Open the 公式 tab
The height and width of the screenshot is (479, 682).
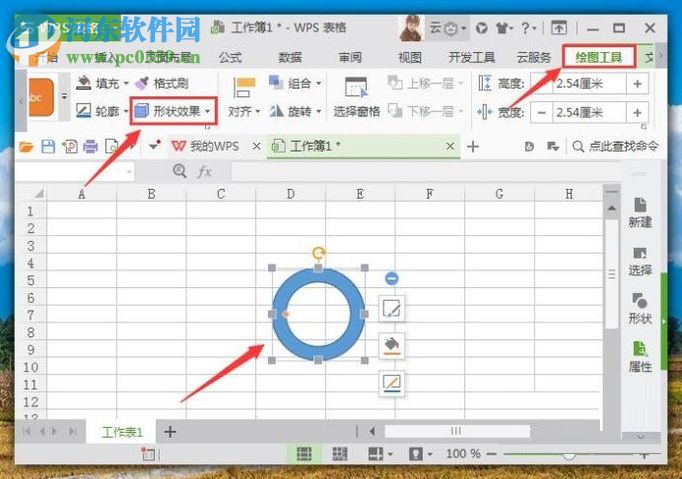pos(230,57)
